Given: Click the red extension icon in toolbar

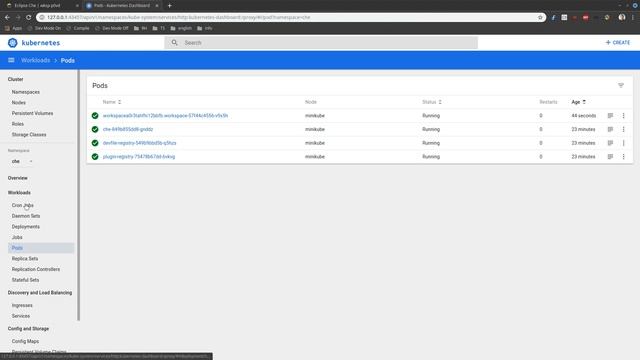Looking at the screenshot, I should click(x=585, y=17).
